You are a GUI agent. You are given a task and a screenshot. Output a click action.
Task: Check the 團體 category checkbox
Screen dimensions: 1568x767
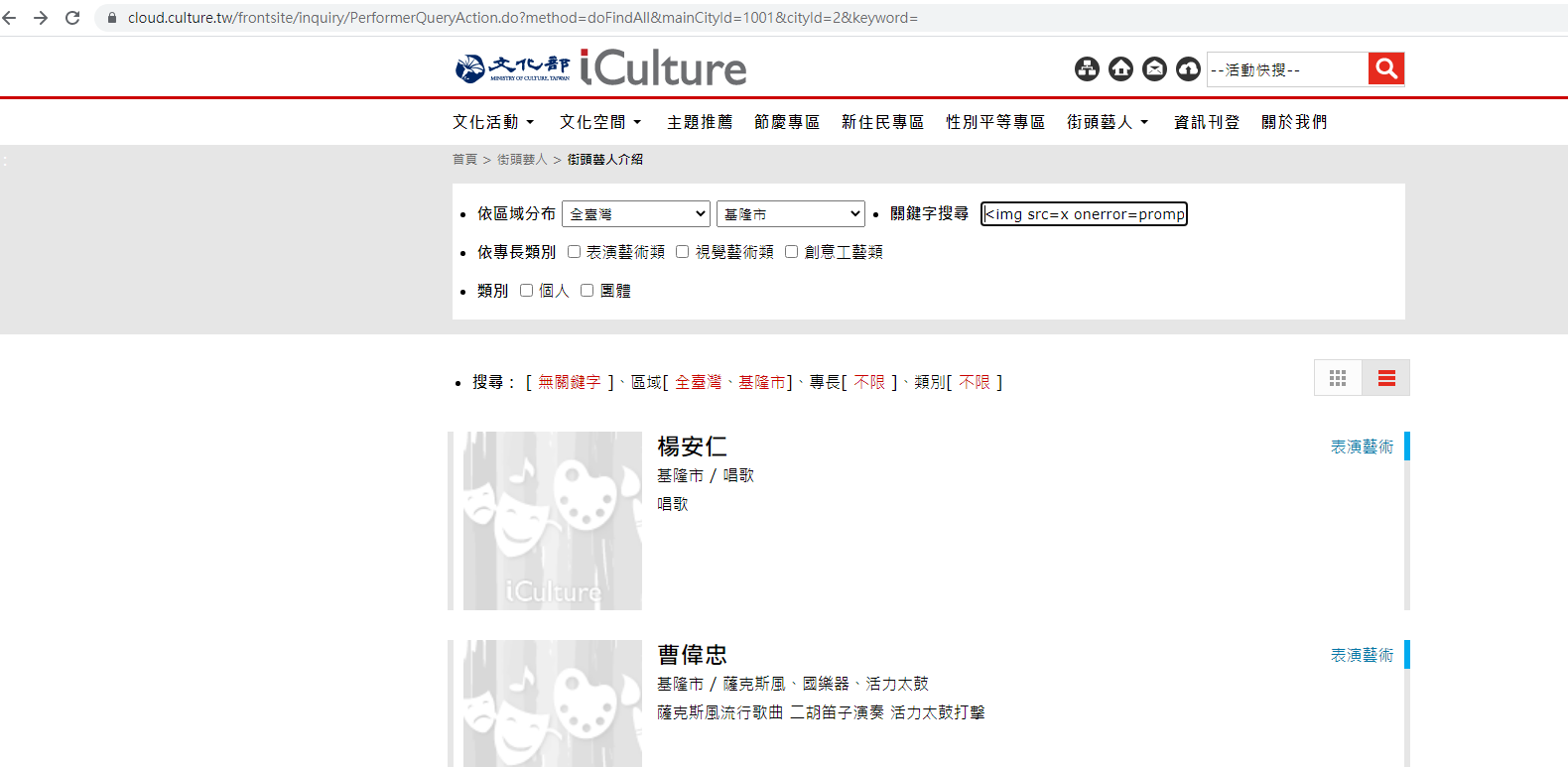(588, 291)
